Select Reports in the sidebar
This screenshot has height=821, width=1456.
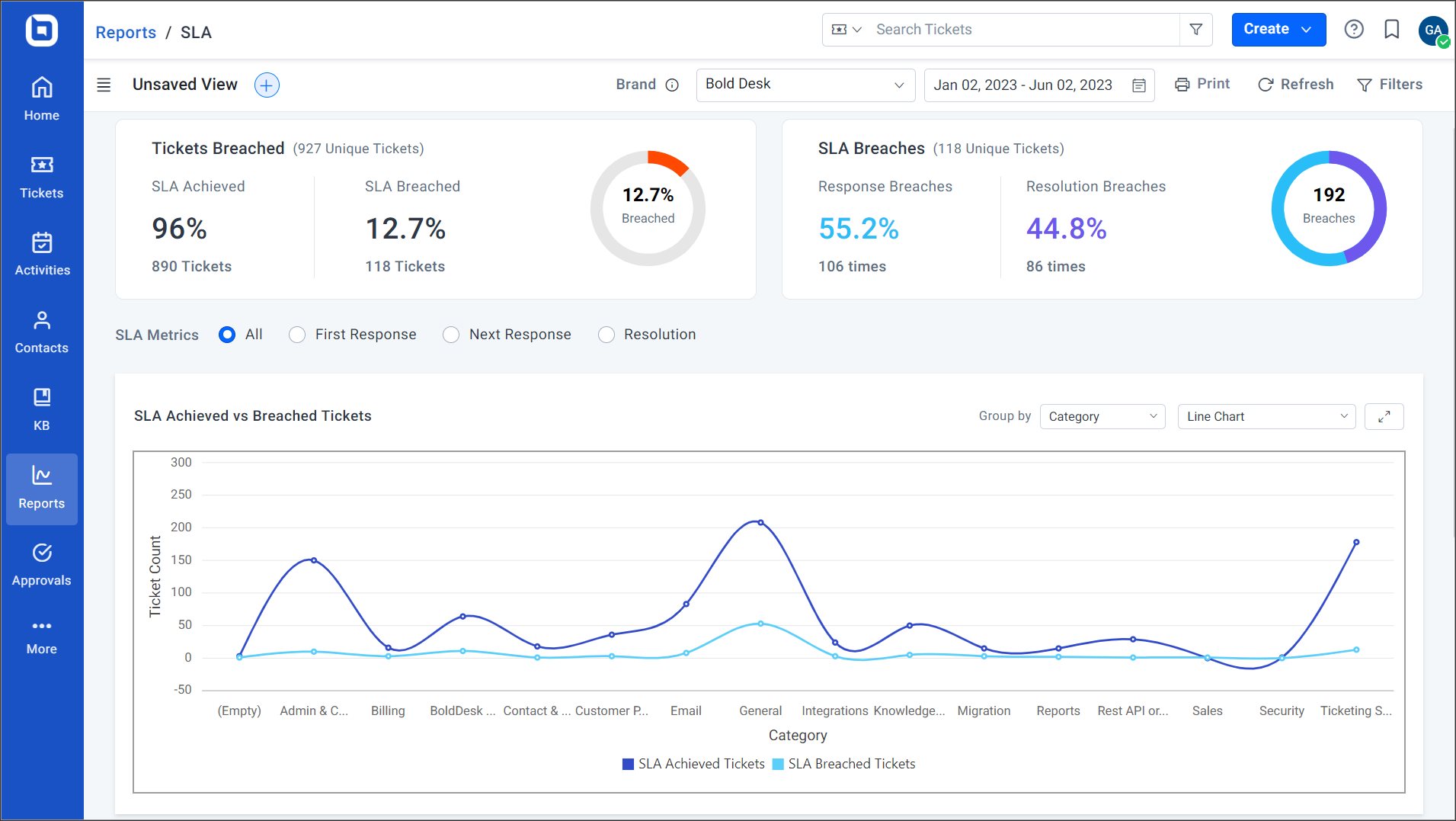pos(42,489)
